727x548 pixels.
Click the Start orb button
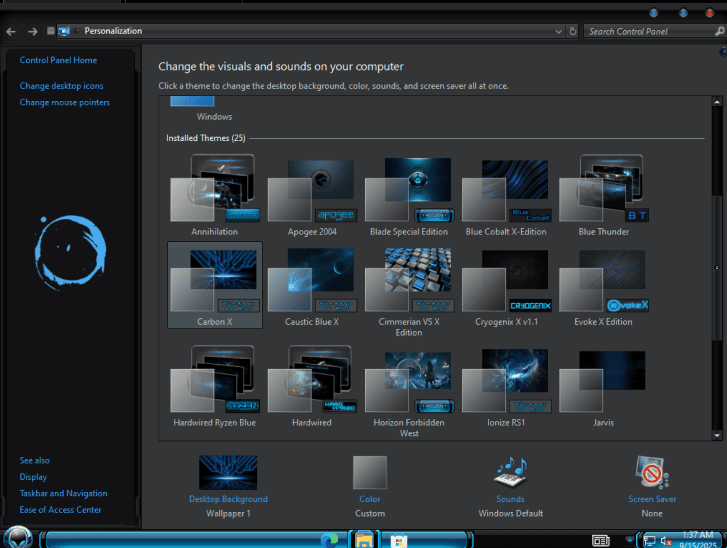point(17,538)
